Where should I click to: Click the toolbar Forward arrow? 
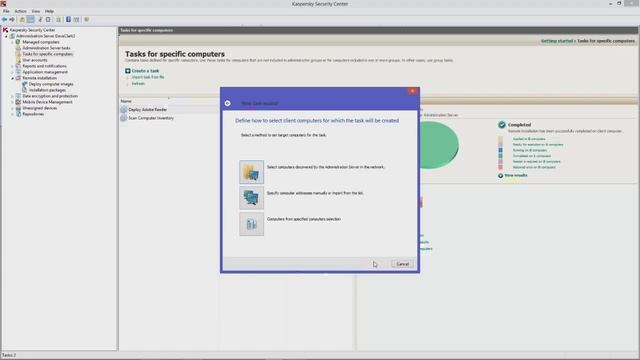(12, 20)
